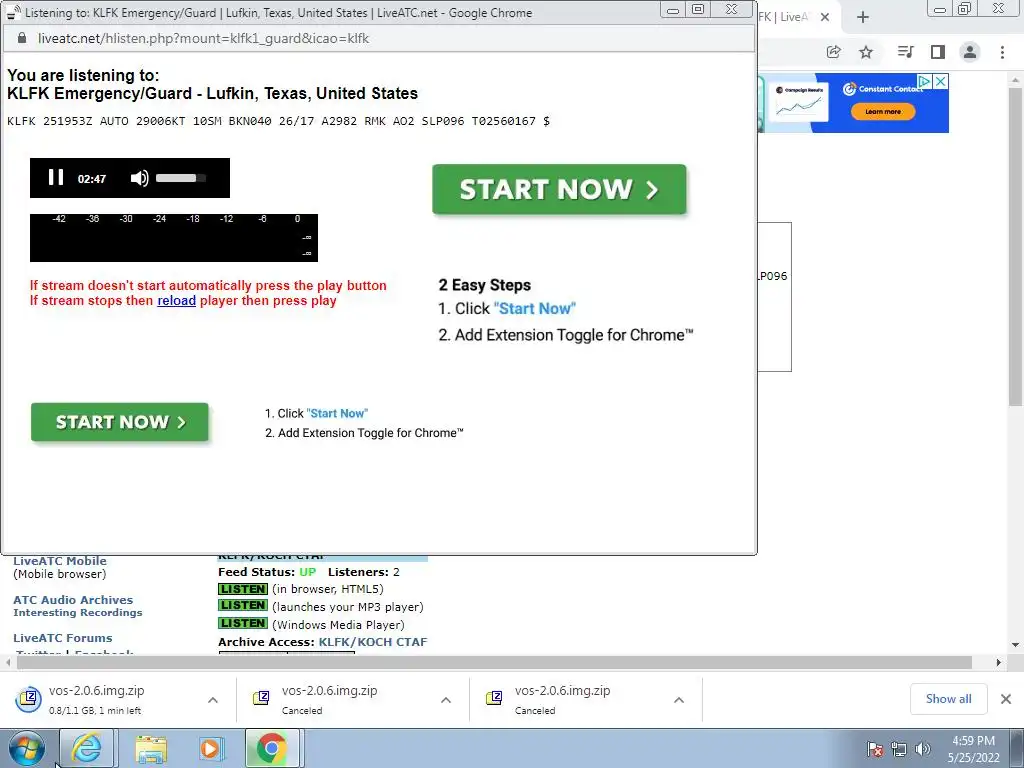Bookmark this page with the star icon

click(x=866, y=52)
